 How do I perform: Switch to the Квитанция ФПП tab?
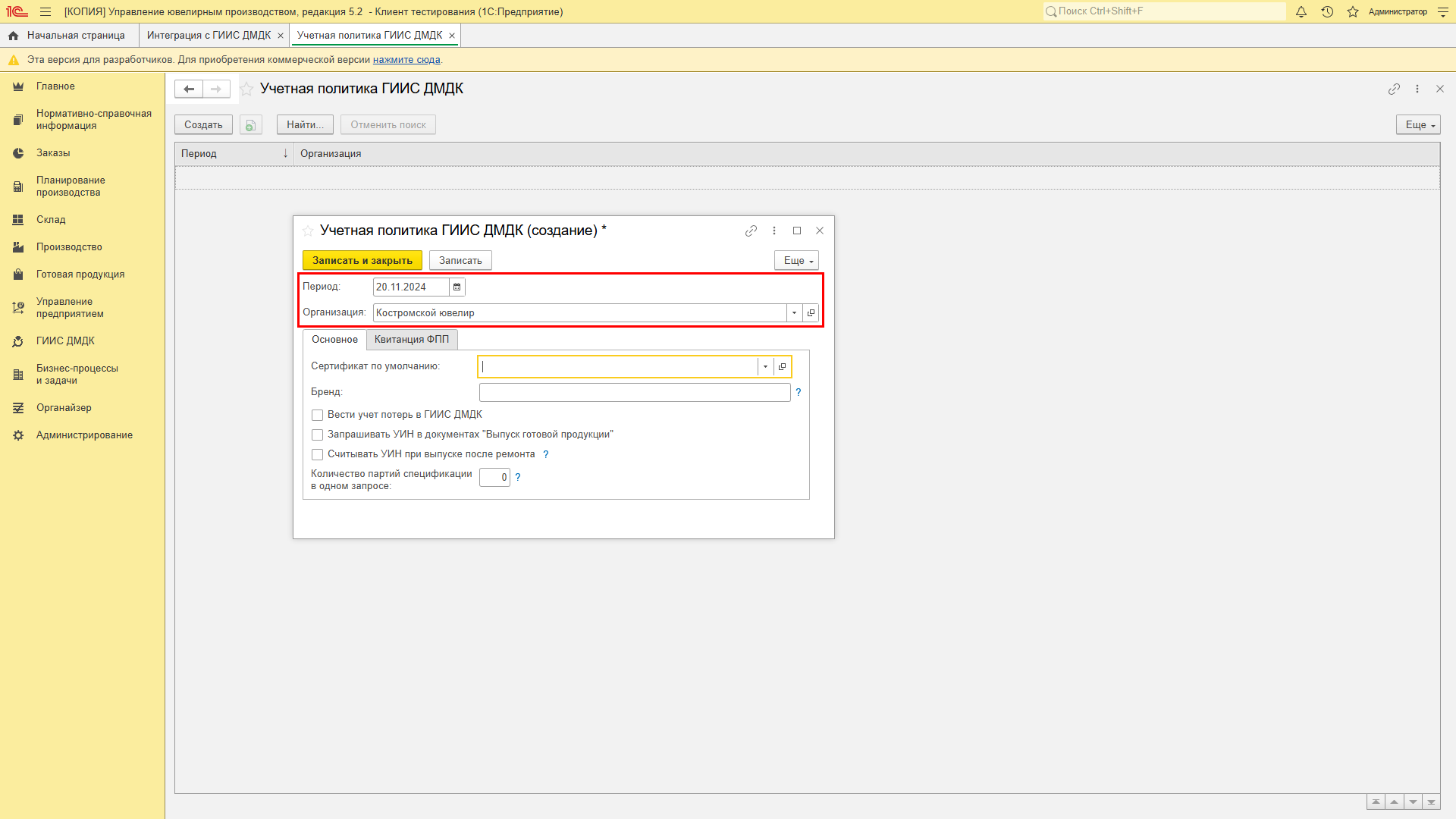tap(412, 340)
